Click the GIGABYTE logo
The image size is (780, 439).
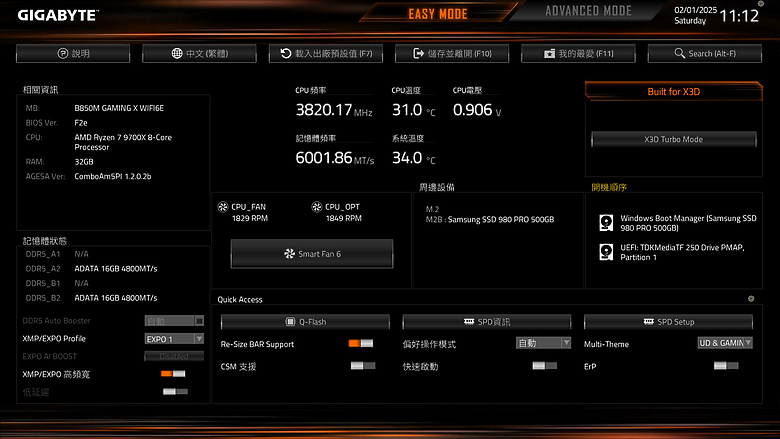(x=58, y=15)
